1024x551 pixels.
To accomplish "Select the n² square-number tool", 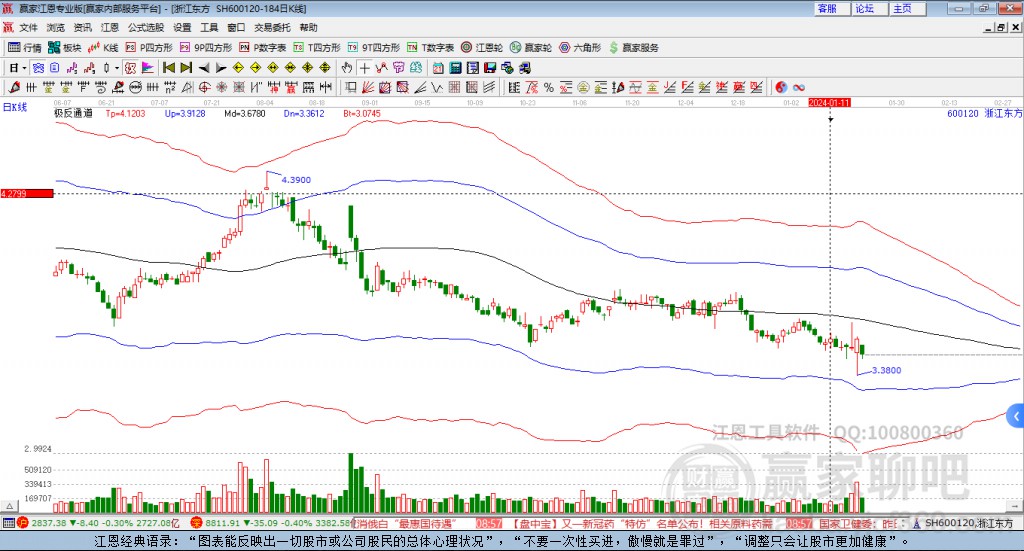I will [x=169, y=87].
